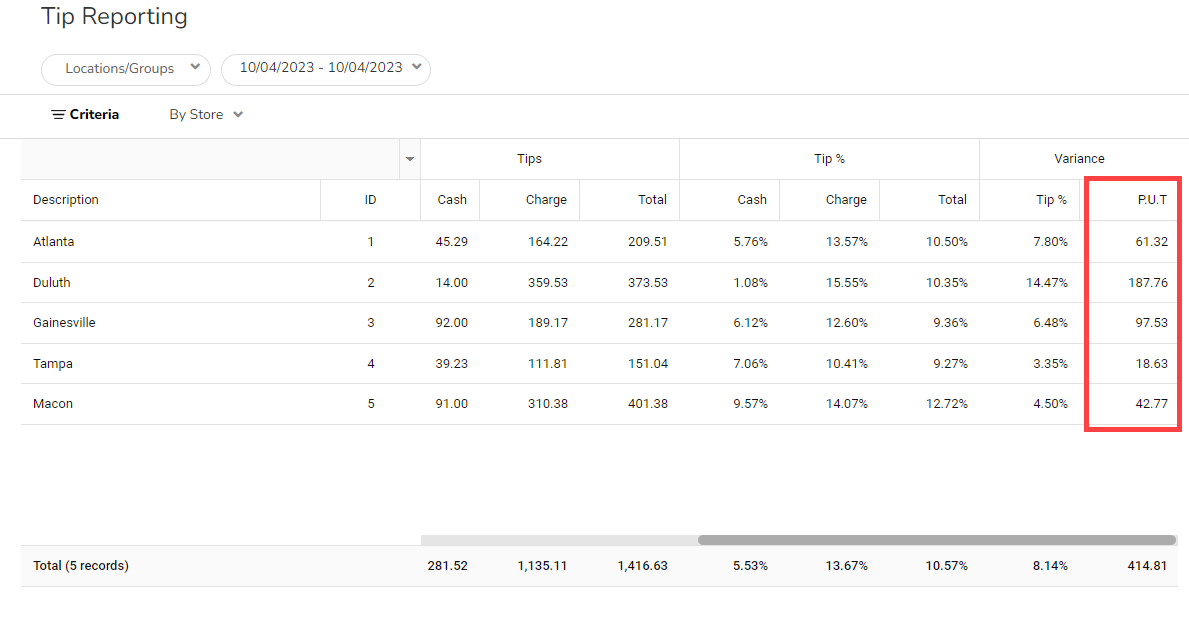Click the horizontal scrollbar thumb

[x=936, y=540]
